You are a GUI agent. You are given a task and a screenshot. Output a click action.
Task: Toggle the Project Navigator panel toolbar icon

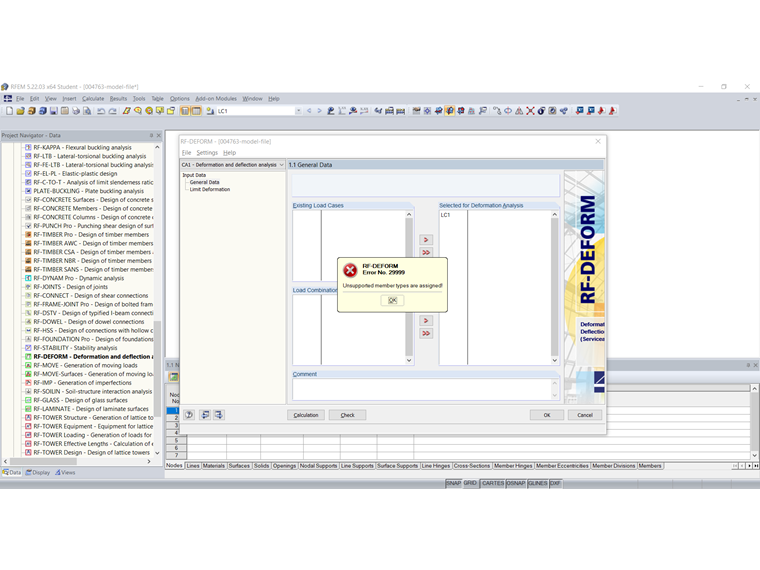pos(185,111)
